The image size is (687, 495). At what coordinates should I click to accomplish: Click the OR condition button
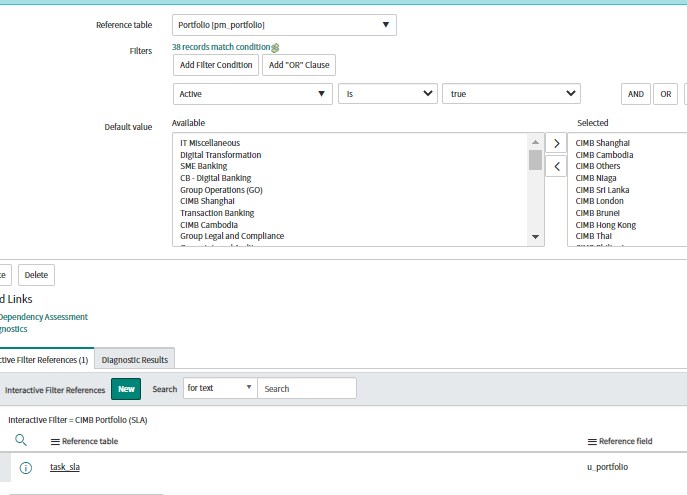(666, 94)
